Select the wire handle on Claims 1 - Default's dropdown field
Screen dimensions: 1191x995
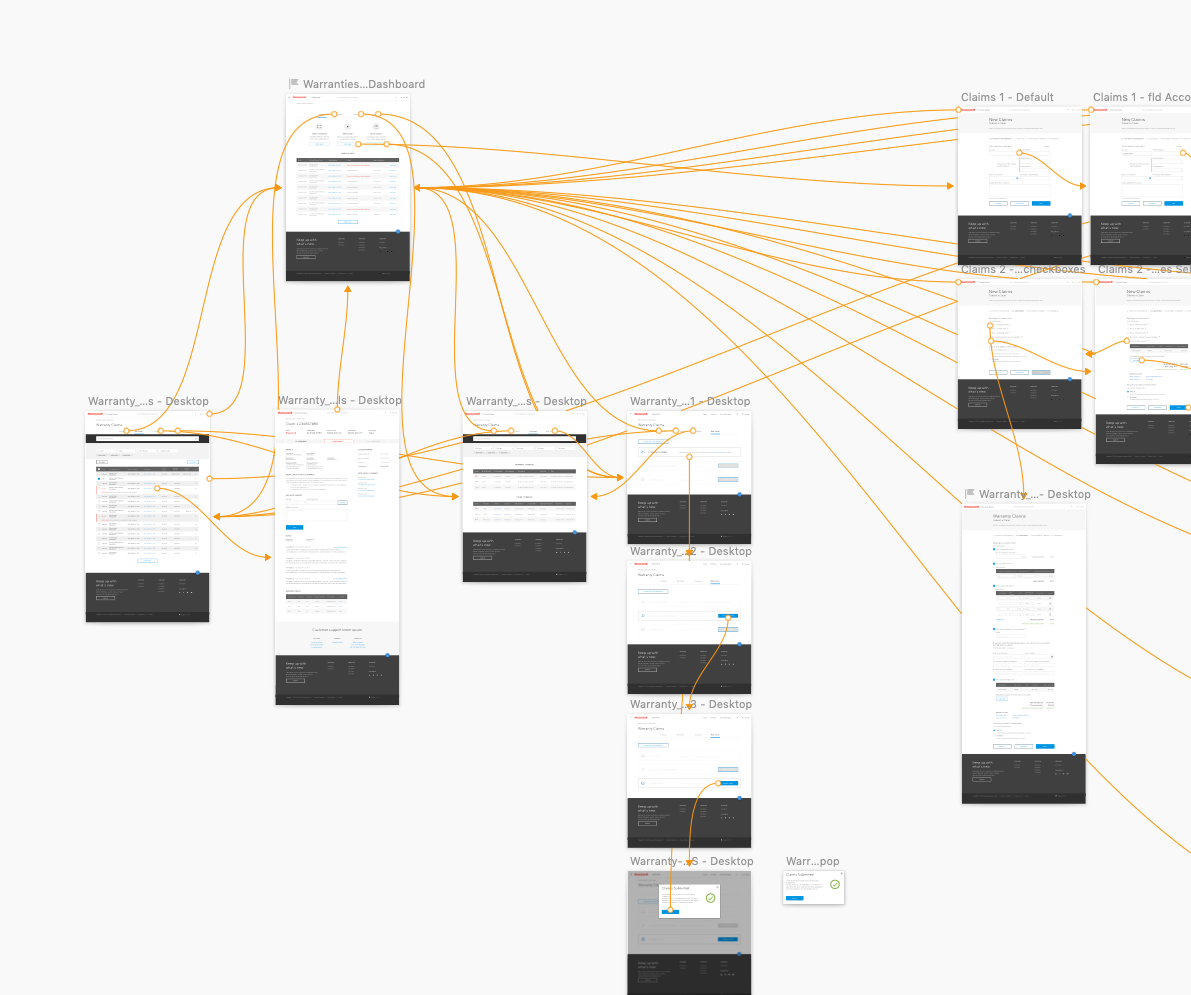(1019, 153)
